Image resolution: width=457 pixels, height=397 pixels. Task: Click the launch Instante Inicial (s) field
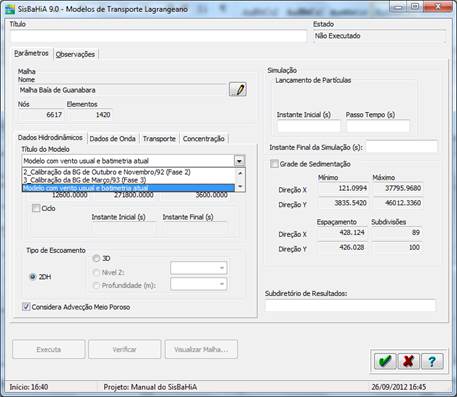tap(308, 126)
